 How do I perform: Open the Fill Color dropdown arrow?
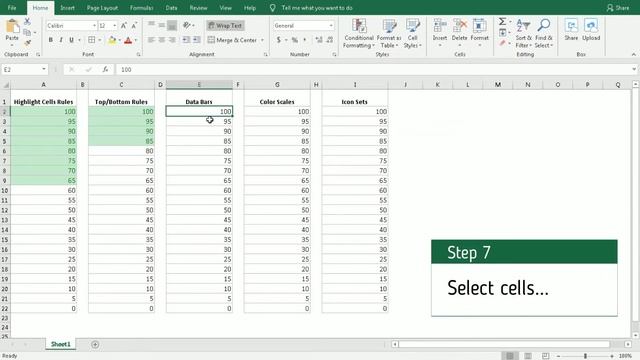[x=119, y=40]
